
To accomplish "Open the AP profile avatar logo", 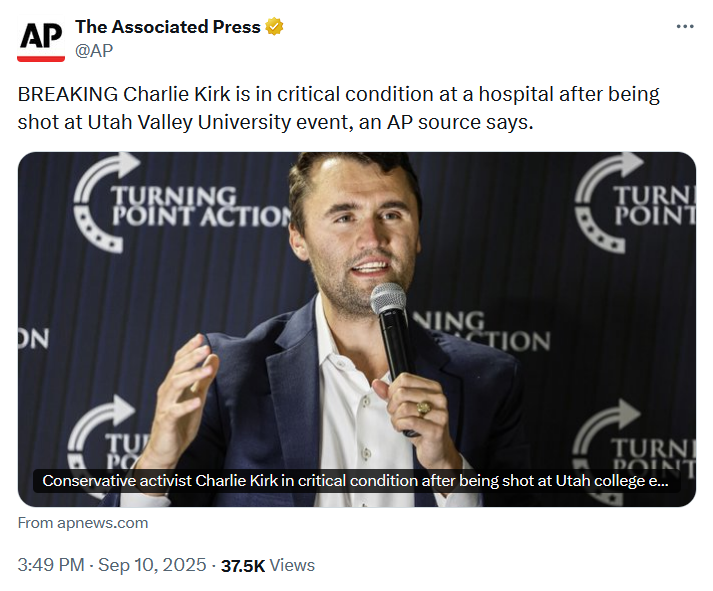I will point(42,38).
